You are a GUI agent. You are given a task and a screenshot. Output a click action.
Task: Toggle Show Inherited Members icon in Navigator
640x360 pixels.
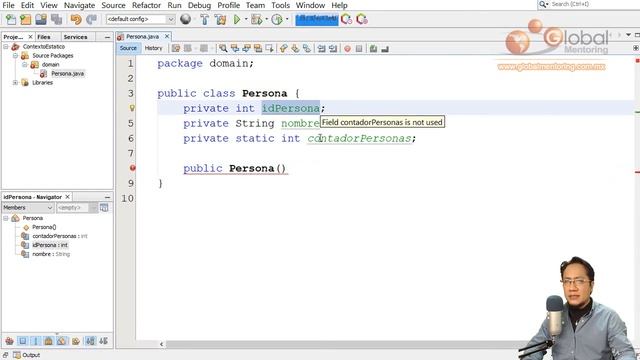point(10,341)
